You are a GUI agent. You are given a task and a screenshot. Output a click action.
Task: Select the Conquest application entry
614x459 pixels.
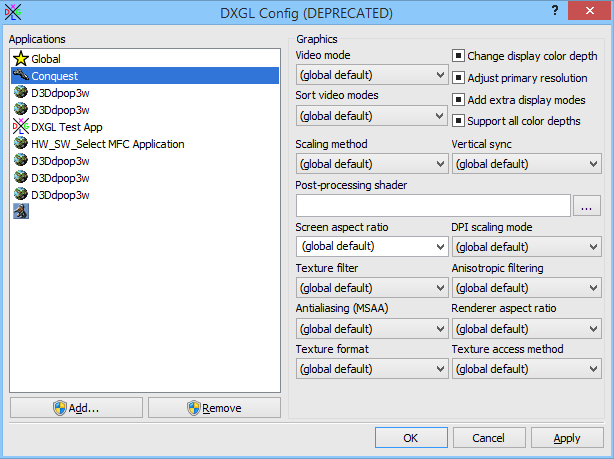point(145,76)
